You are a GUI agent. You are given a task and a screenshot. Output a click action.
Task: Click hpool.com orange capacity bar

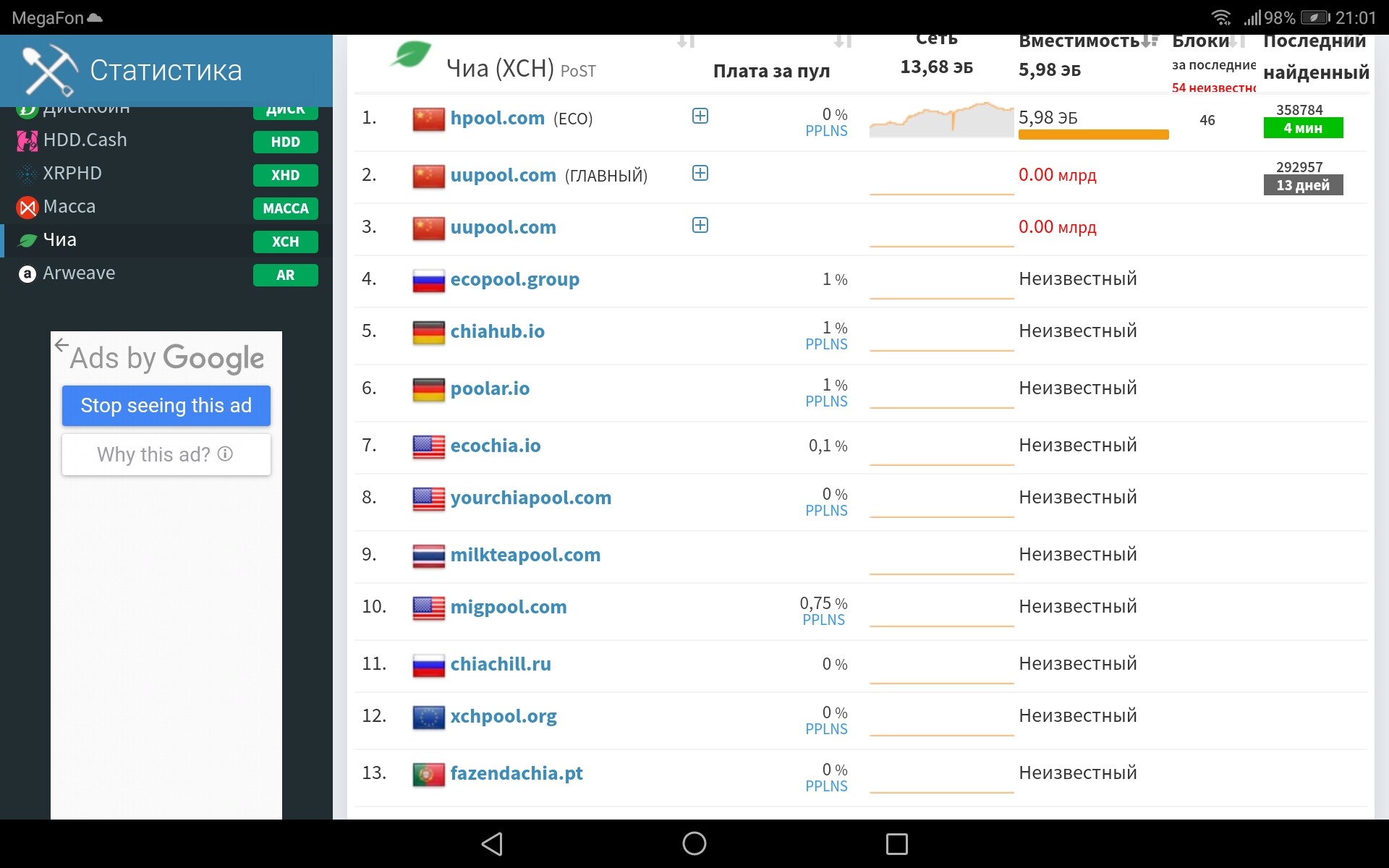click(1093, 135)
